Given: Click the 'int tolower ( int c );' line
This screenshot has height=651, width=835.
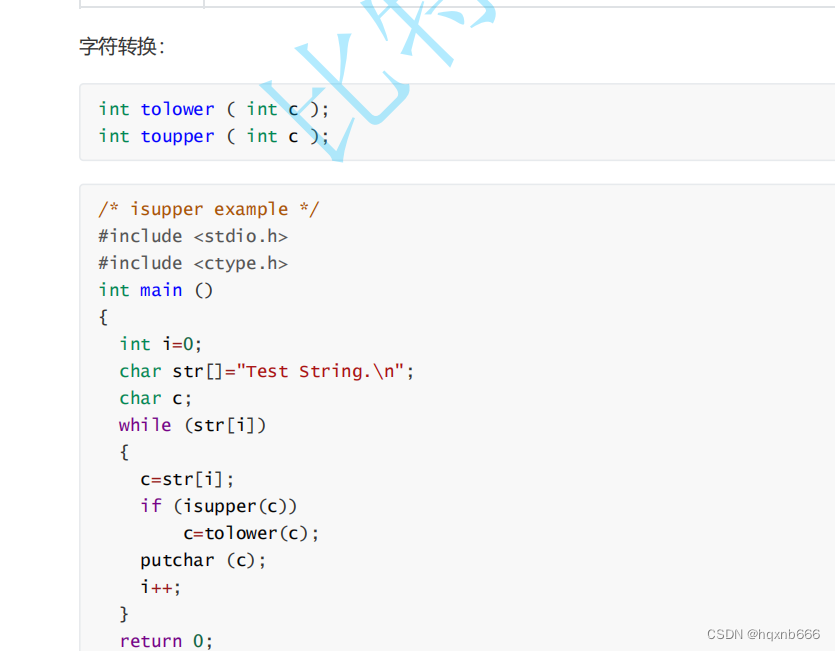Looking at the screenshot, I should [214, 109].
